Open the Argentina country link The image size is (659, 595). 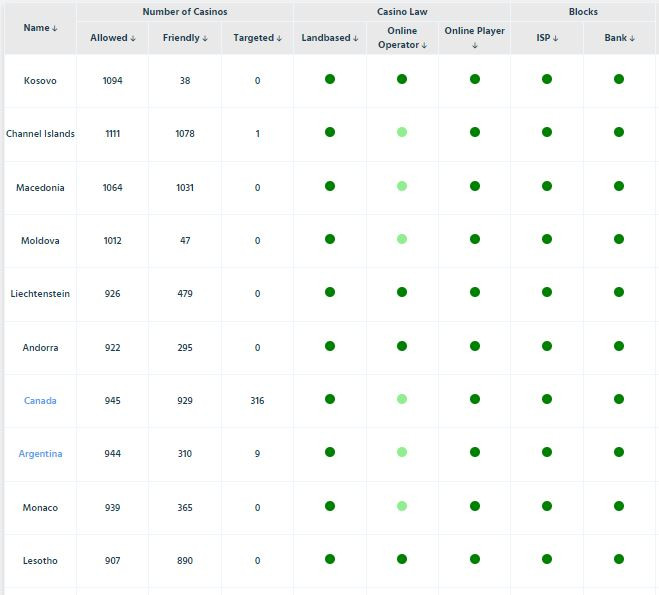point(40,454)
